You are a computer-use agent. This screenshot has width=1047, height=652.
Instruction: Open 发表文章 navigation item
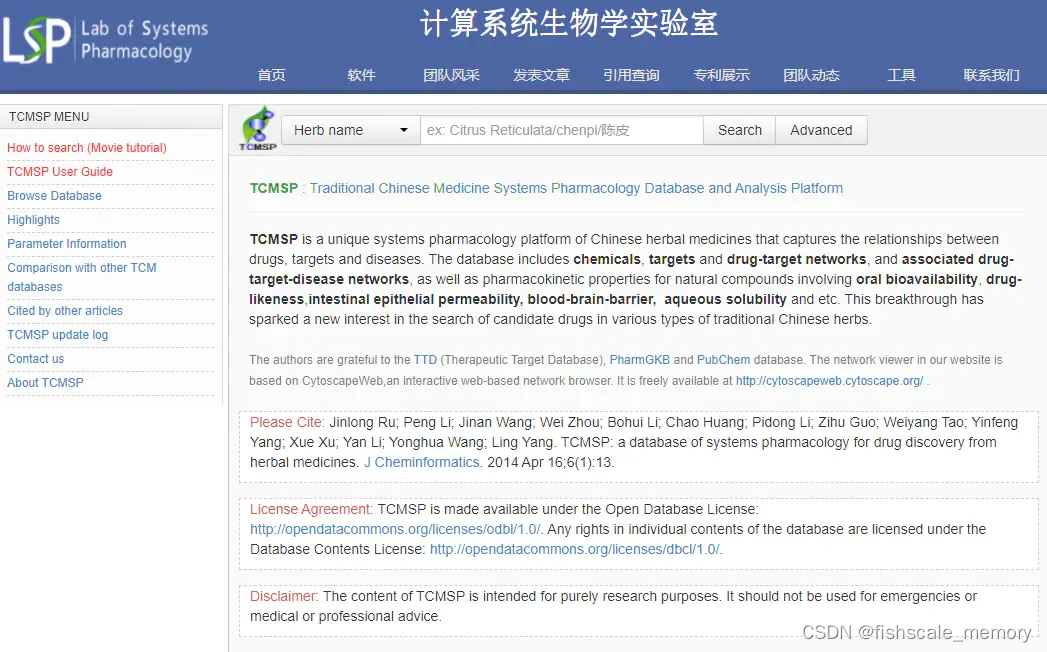[542, 75]
